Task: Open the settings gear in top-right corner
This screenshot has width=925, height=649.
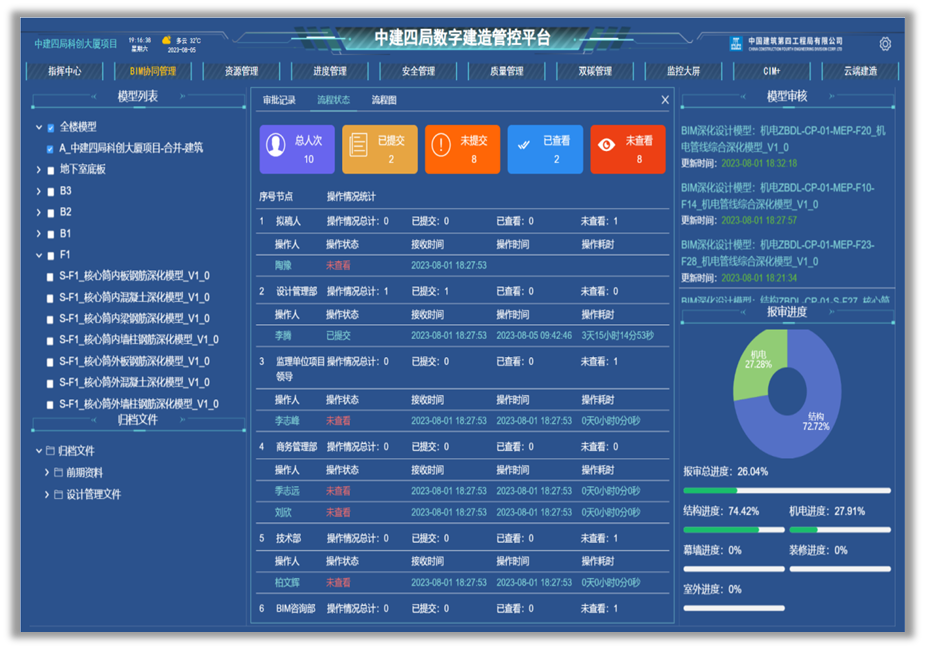Action: point(885,44)
